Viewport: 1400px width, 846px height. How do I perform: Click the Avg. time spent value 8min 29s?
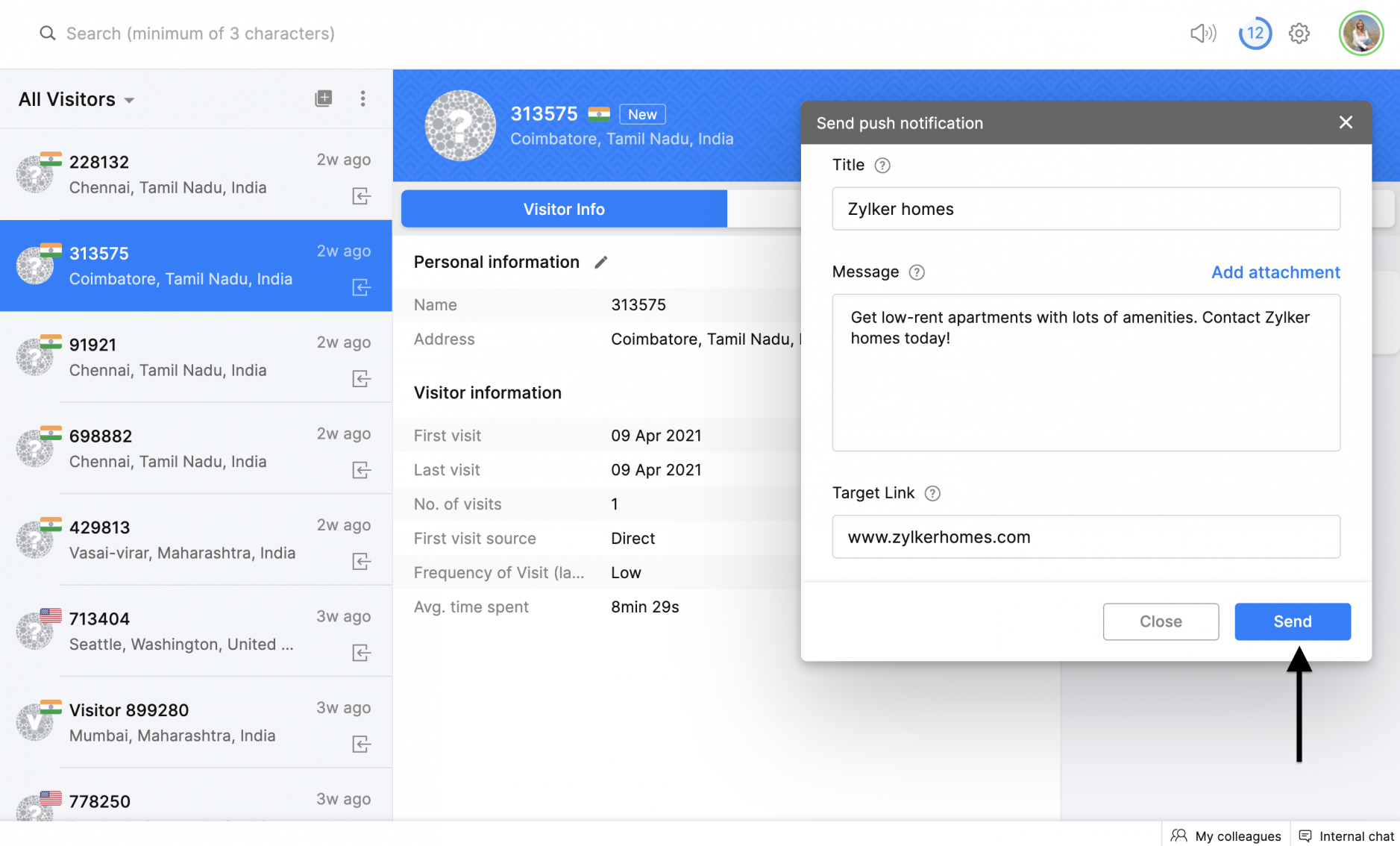point(645,607)
